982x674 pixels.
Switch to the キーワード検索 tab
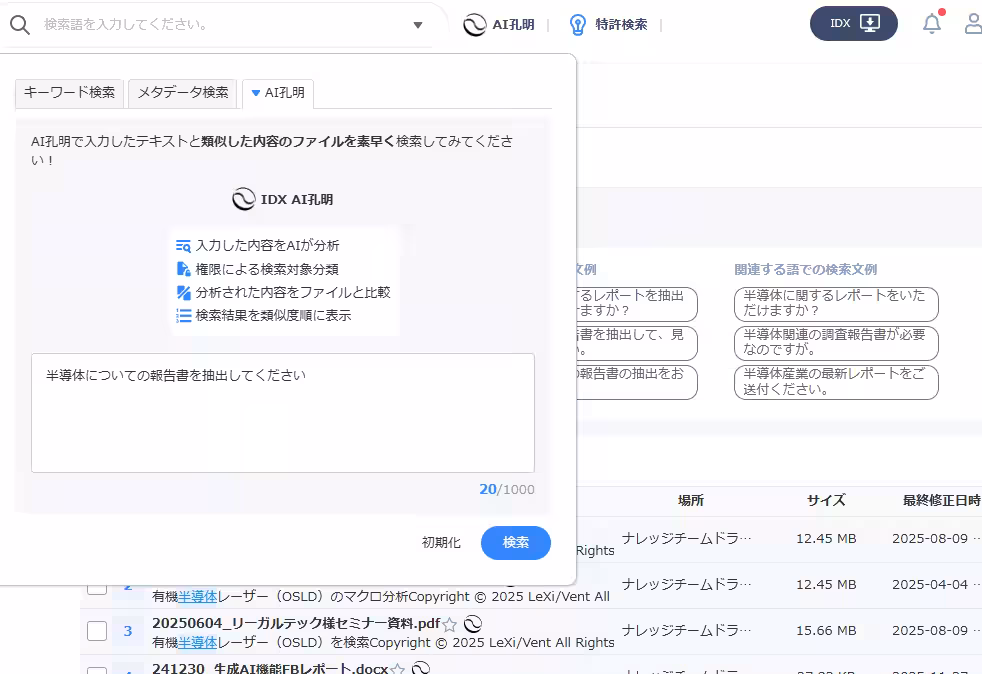coord(68,94)
